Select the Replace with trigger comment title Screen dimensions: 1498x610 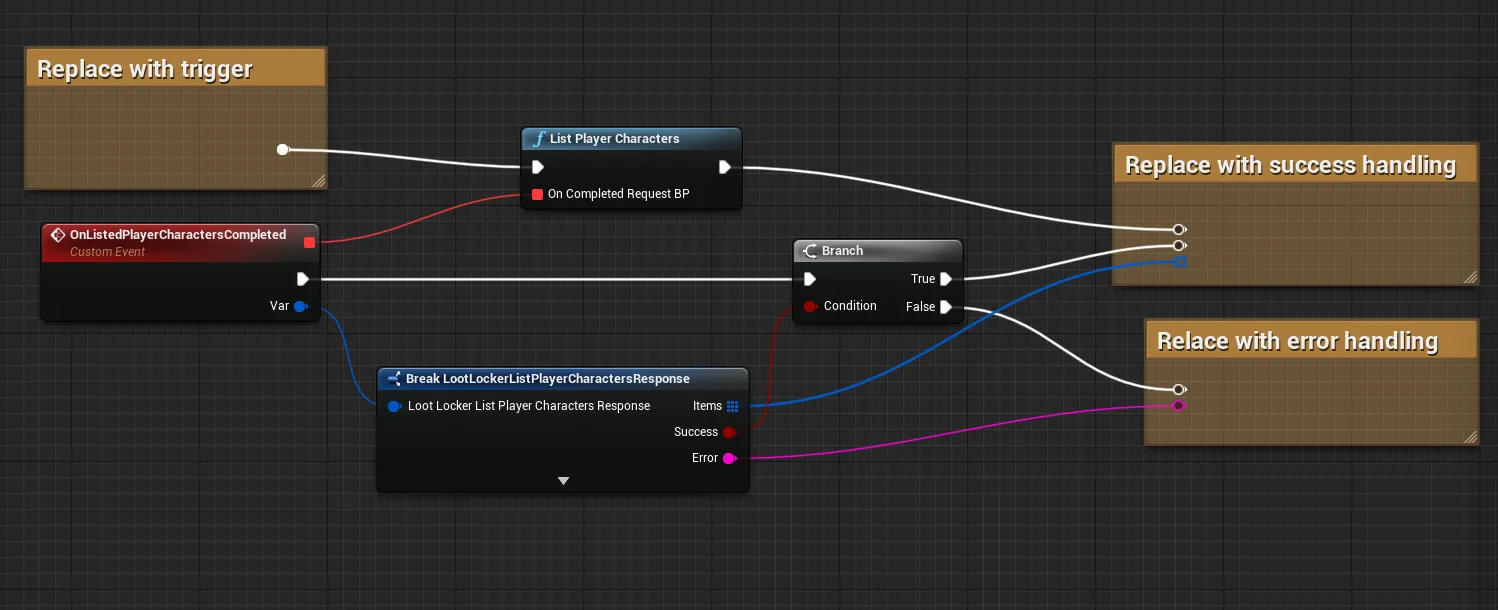pos(145,69)
